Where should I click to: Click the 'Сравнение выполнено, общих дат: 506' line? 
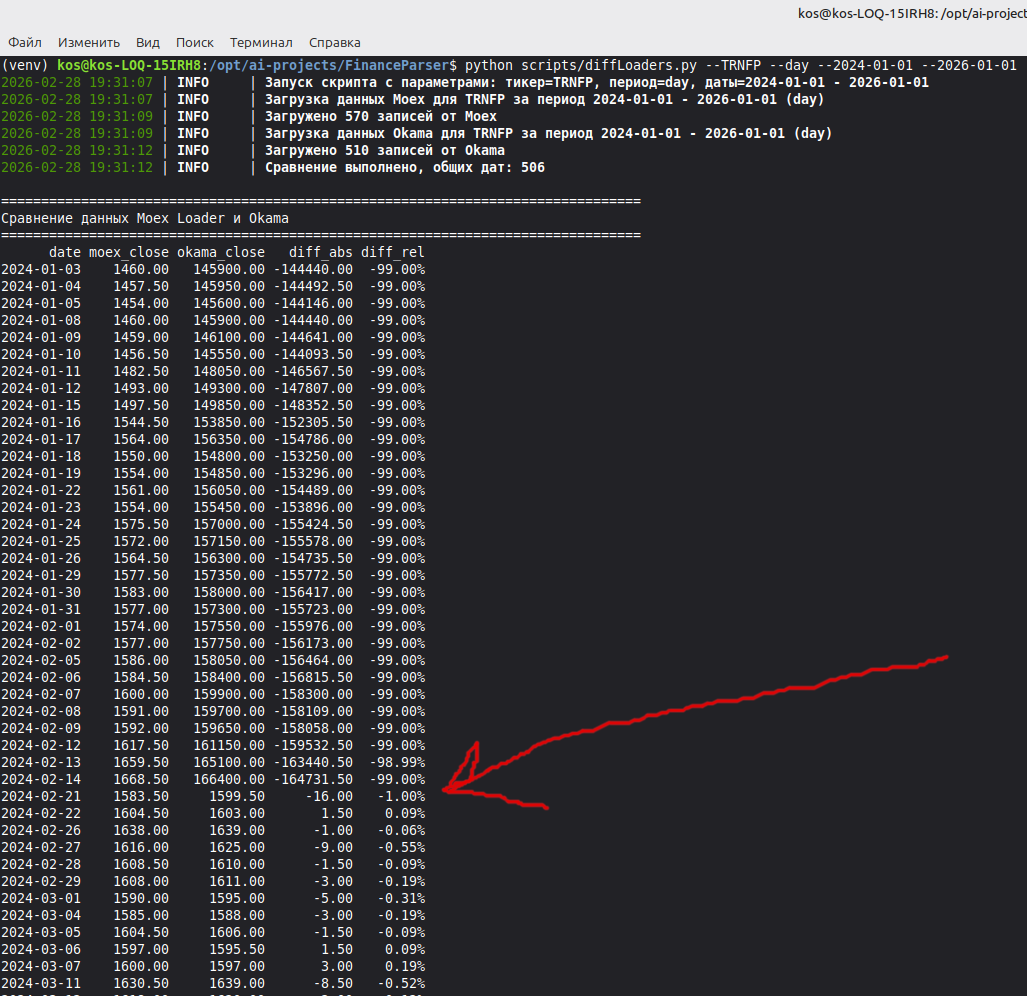(x=405, y=167)
